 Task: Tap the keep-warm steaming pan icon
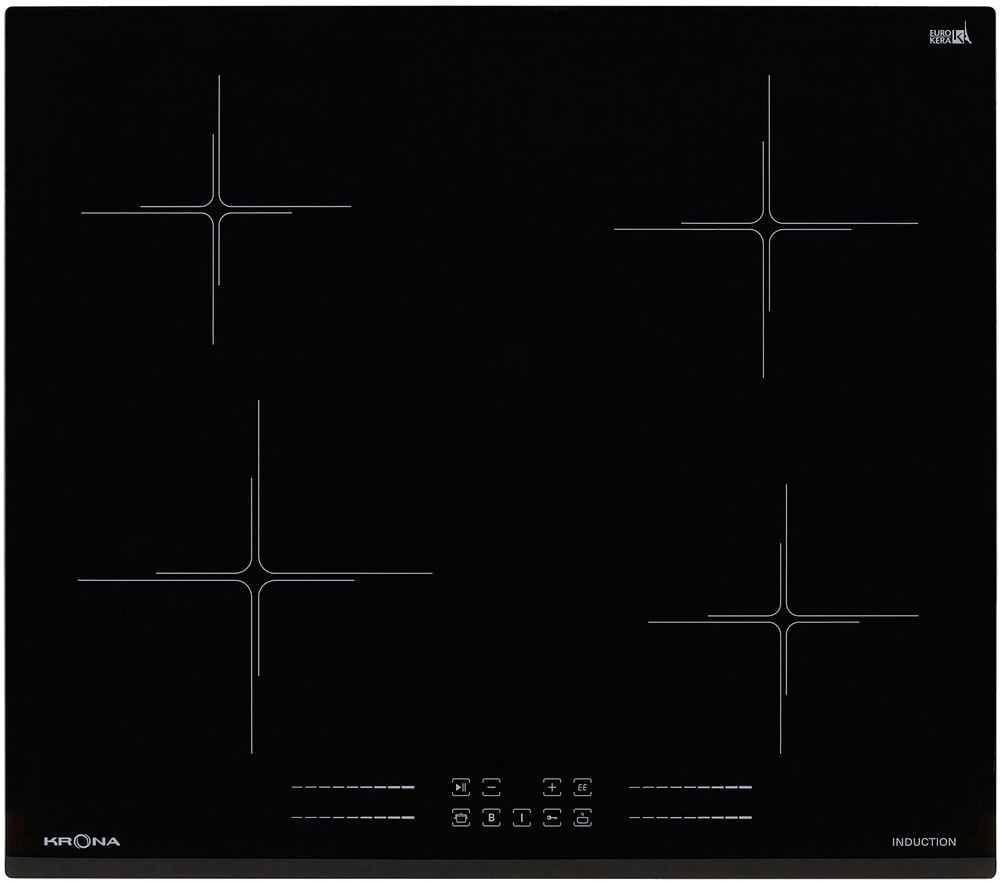(x=582, y=817)
